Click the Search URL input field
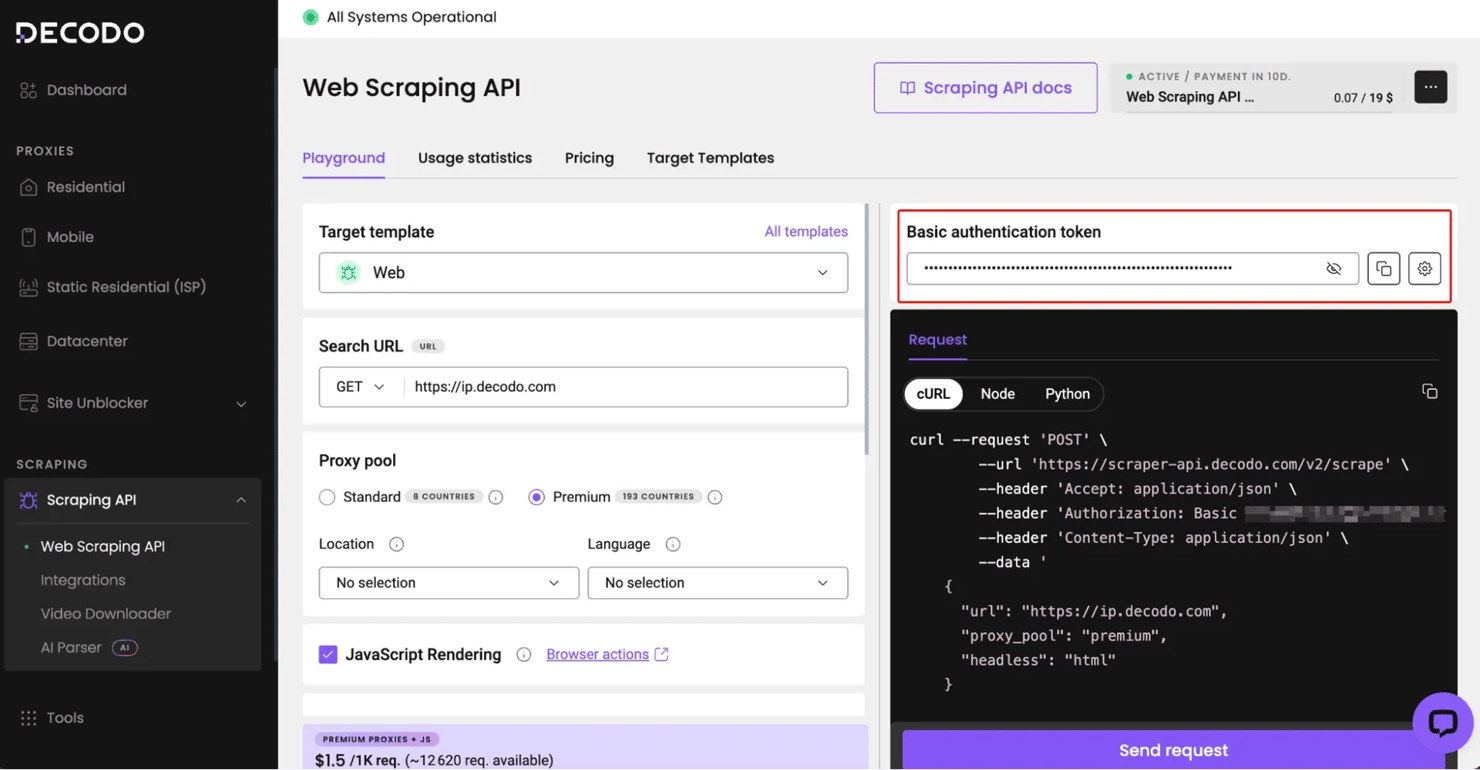This screenshot has width=1480, height=770. click(625, 387)
